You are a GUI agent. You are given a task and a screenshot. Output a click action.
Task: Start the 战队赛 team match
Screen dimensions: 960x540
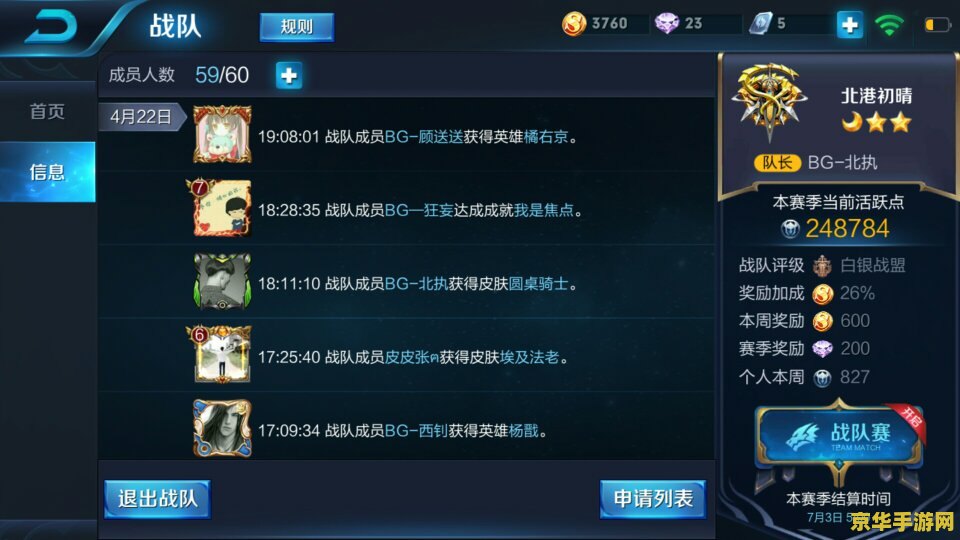point(840,436)
